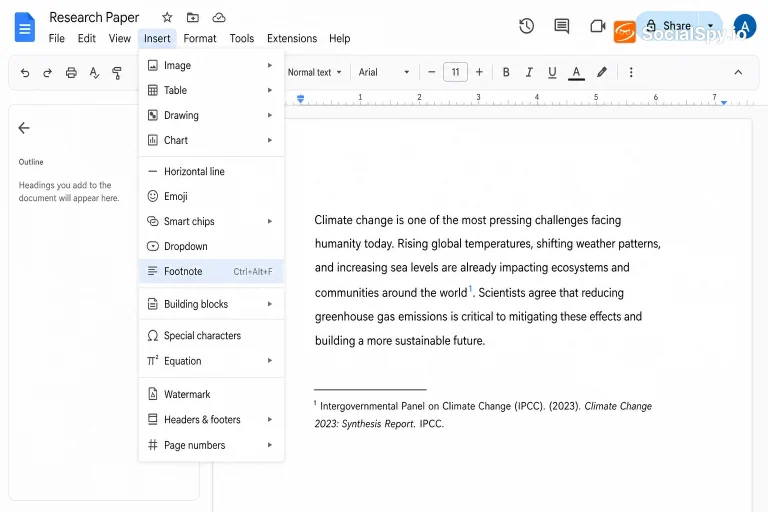Toggle underline formatting

[552, 73]
